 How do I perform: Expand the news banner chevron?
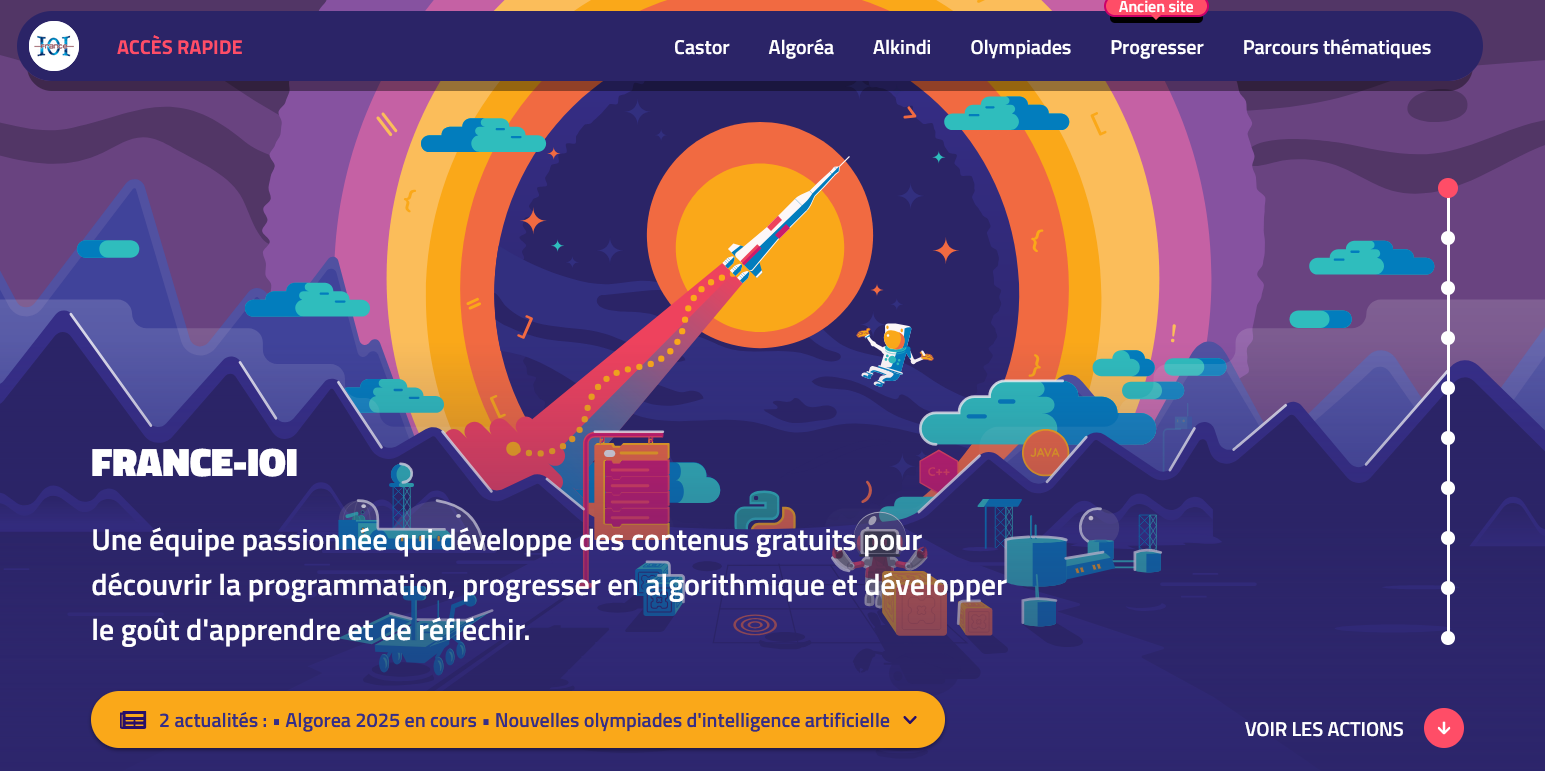[910, 720]
